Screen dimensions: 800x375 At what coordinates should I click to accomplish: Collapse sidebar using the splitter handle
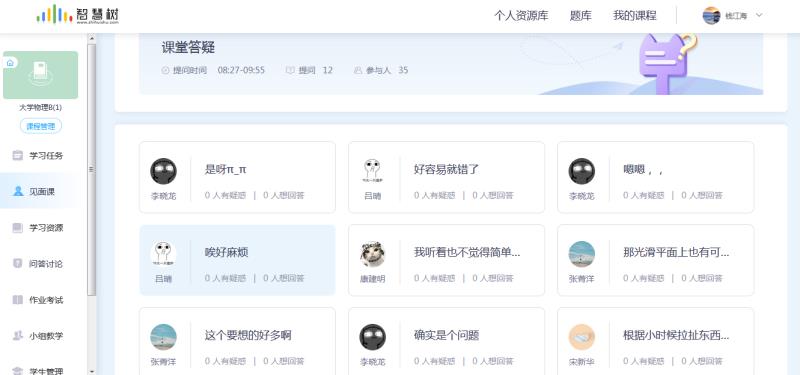92,169
